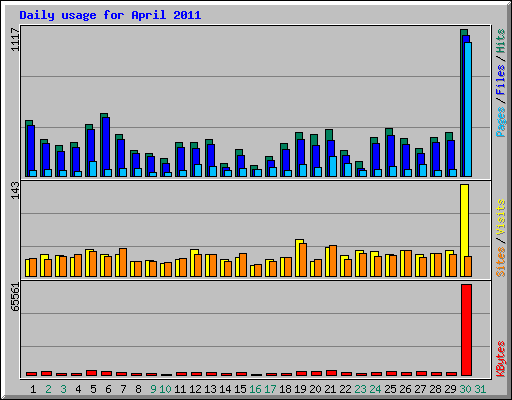Click day 27 on the x-axis

(x=420, y=389)
